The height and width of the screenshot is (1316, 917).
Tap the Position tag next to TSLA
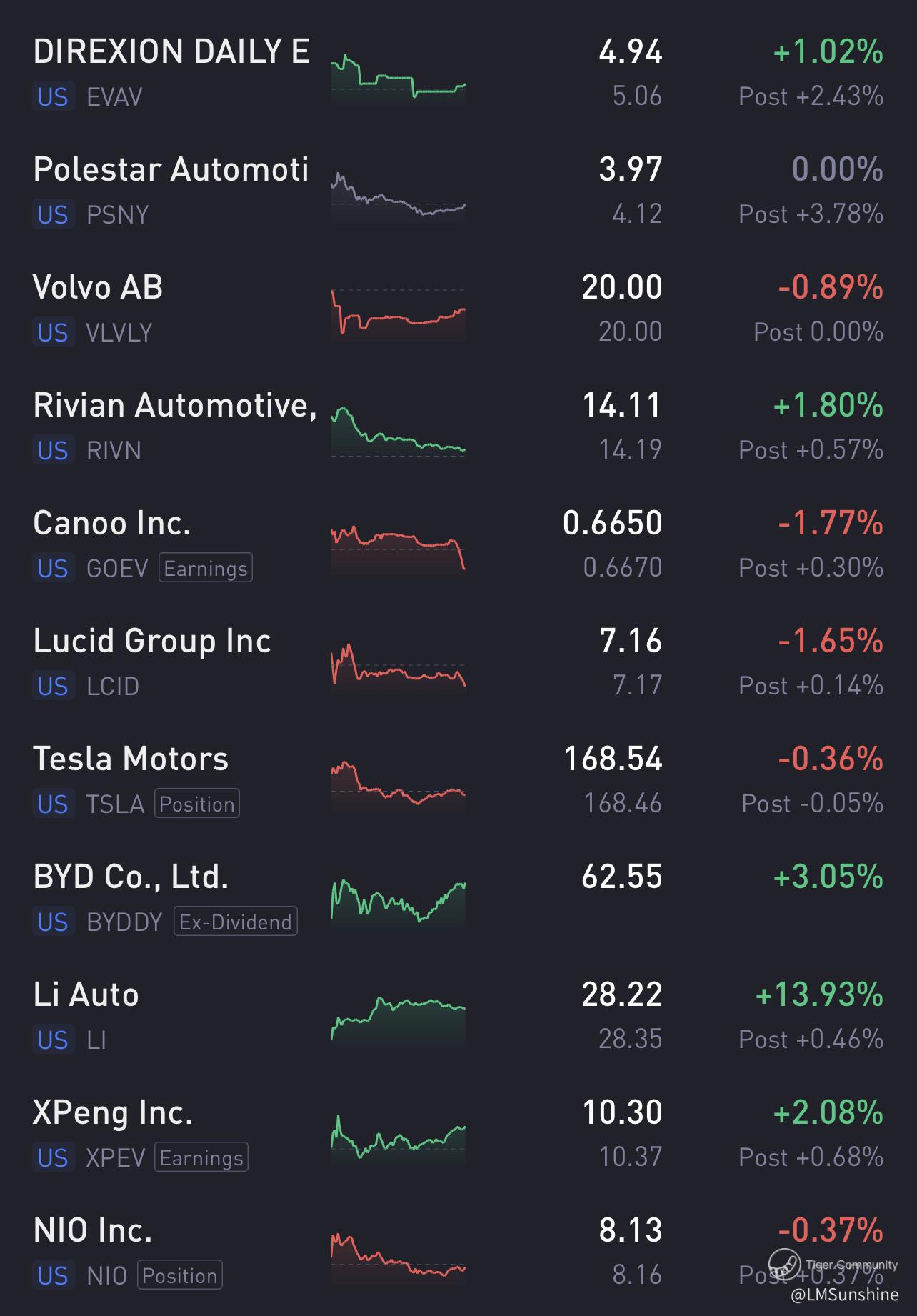point(196,804)
